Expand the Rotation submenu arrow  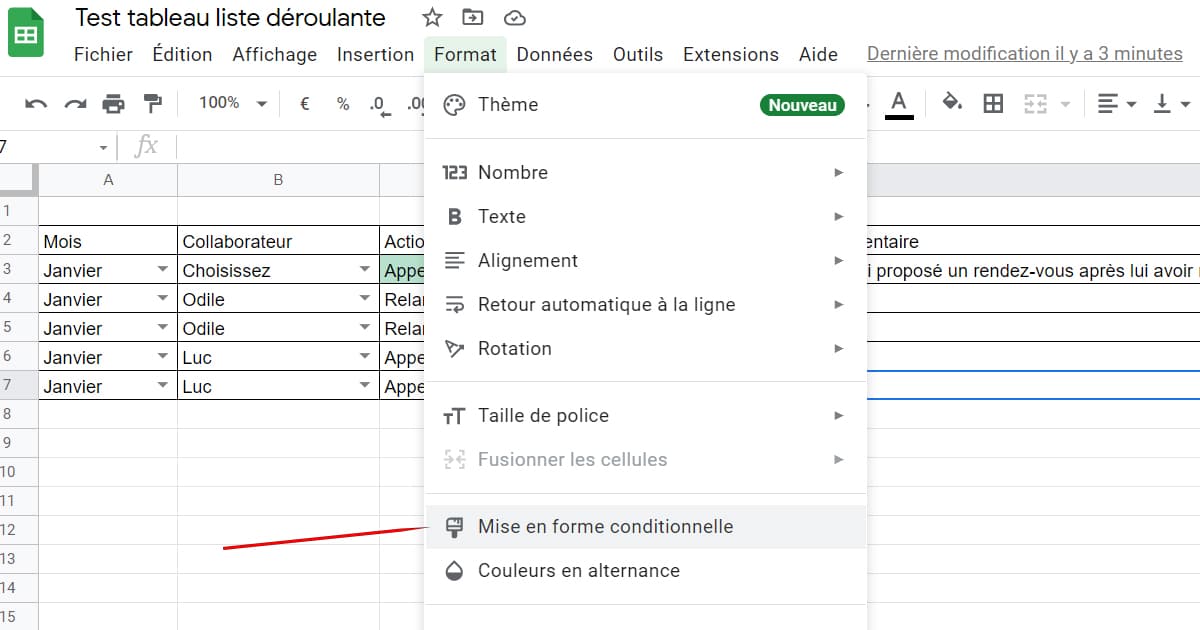839,349
